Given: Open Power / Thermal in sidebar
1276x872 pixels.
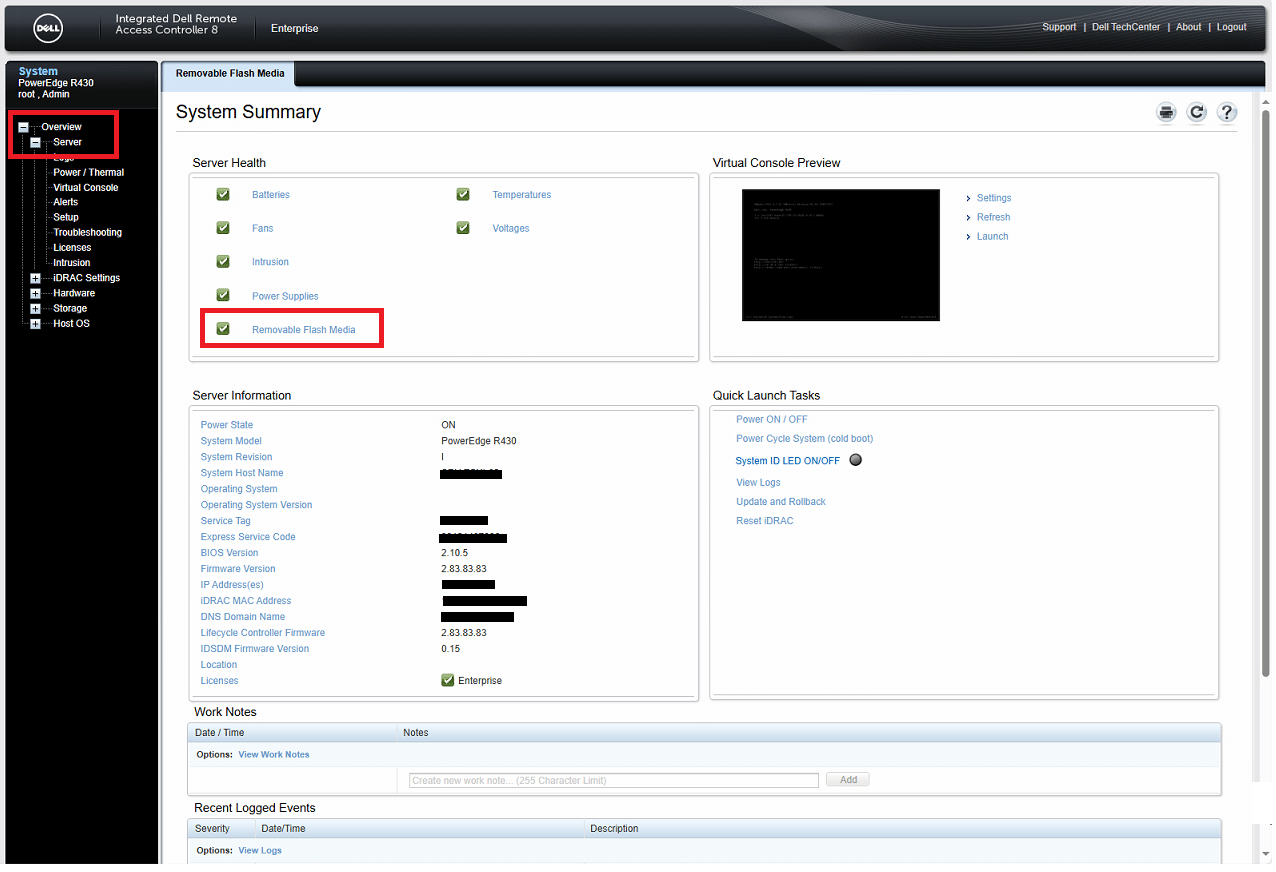Looking at the screenshot, I should click(88, 172).
